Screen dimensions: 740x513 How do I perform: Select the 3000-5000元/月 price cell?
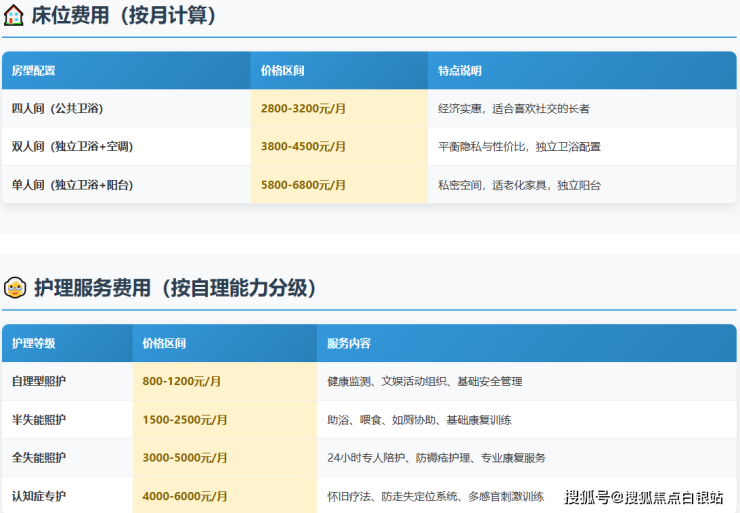(x=185, y=457)
